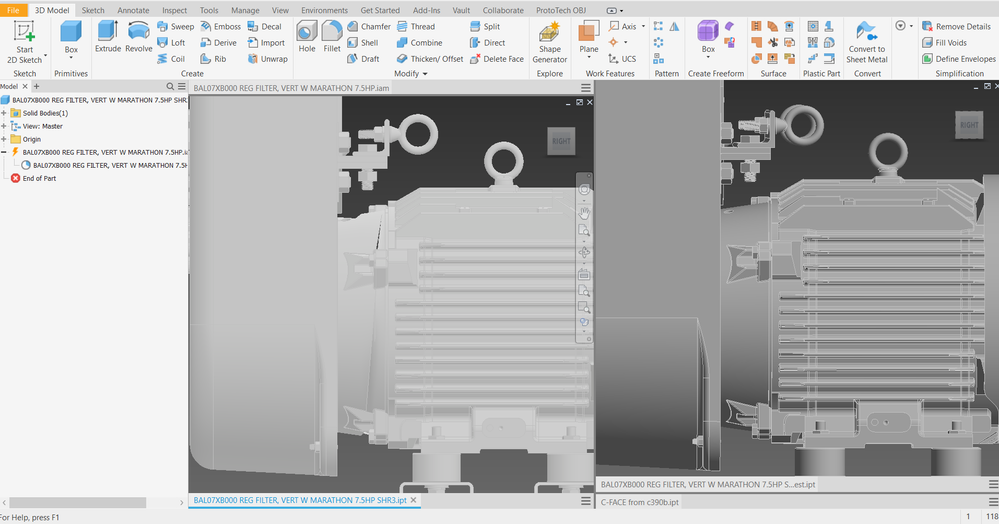Image resolution: width=999 pixels, height=524 pixels.
Task: Activate the Revolve tool
Action: (x=138, y=36)
